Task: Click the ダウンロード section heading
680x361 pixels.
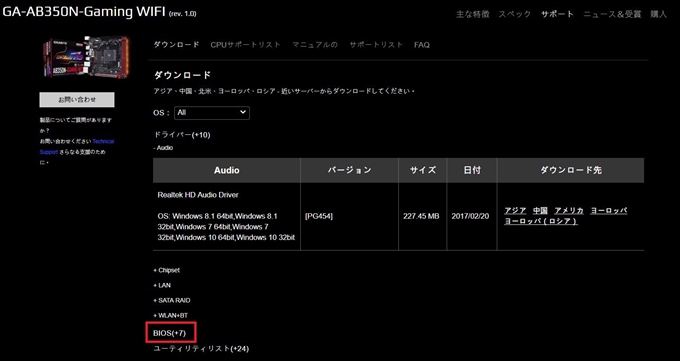Action: coord(182,75)
